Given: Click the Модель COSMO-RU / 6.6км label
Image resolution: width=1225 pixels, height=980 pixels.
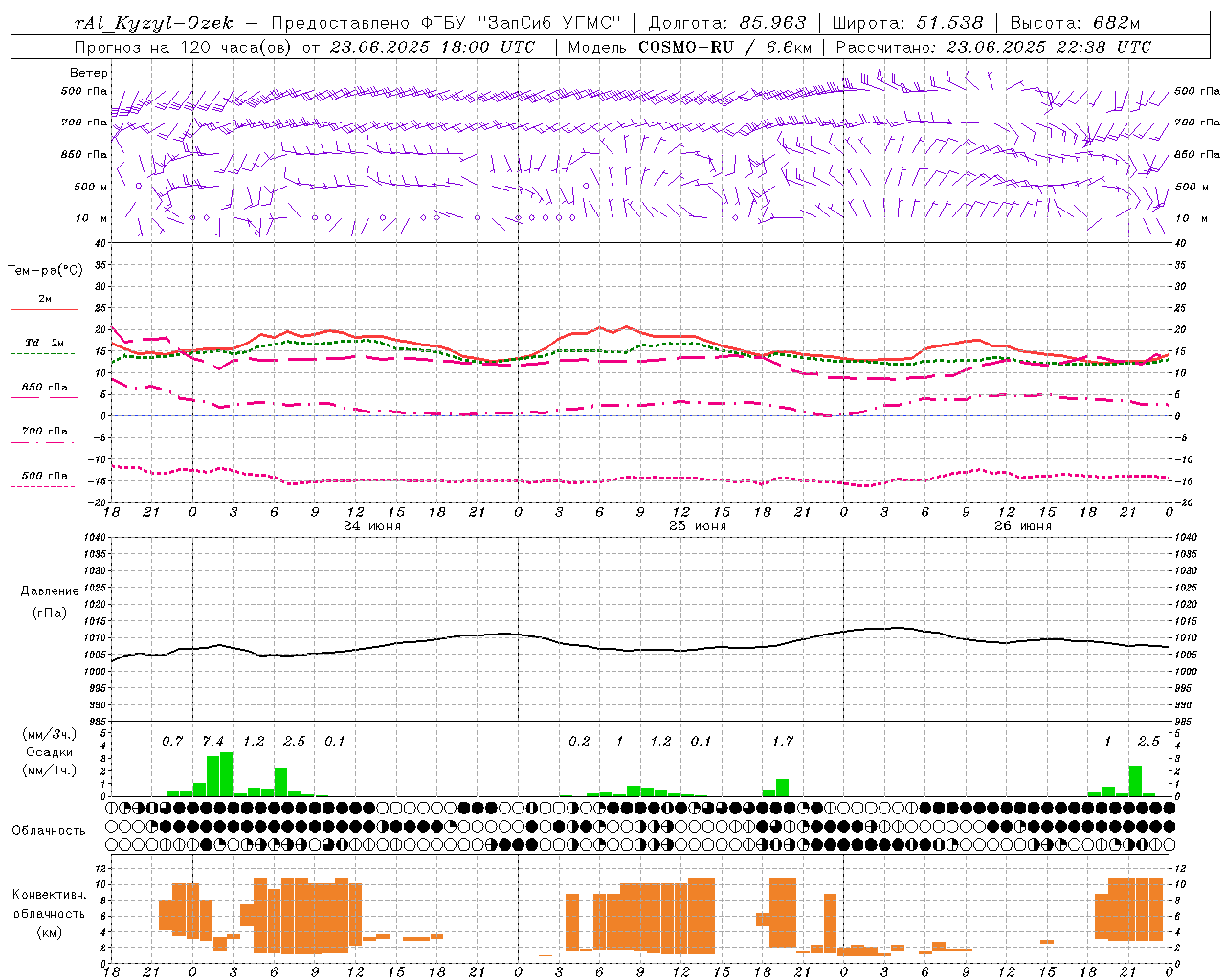Looking at the screenshot, I should coord(690,47).
